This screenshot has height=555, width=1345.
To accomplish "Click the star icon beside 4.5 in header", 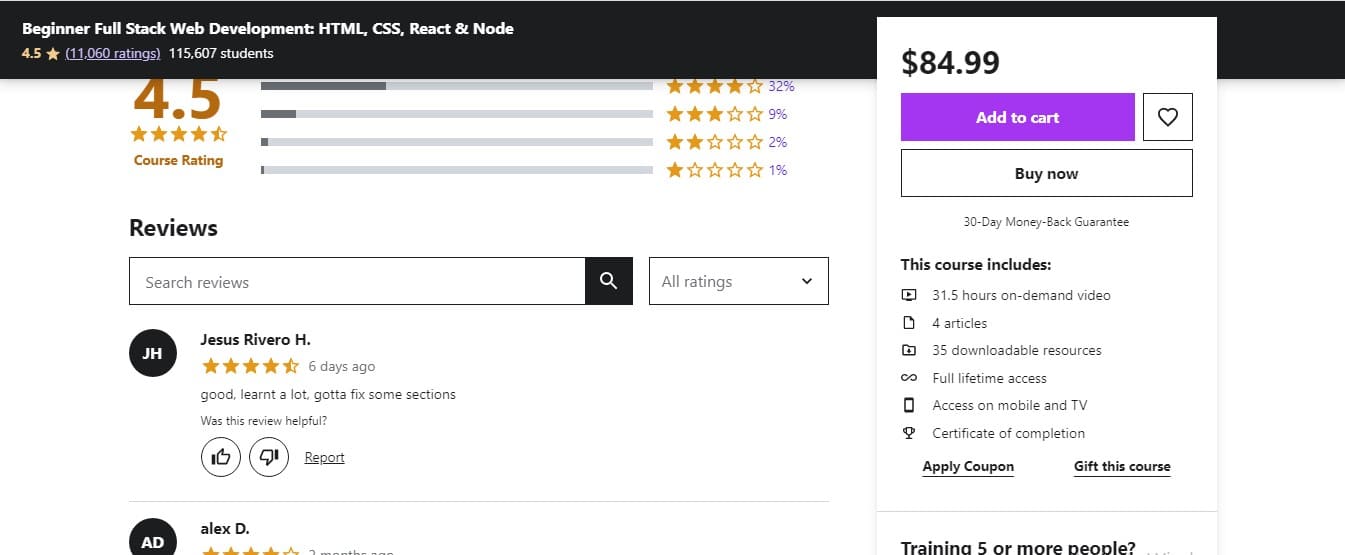I will 53,54.
